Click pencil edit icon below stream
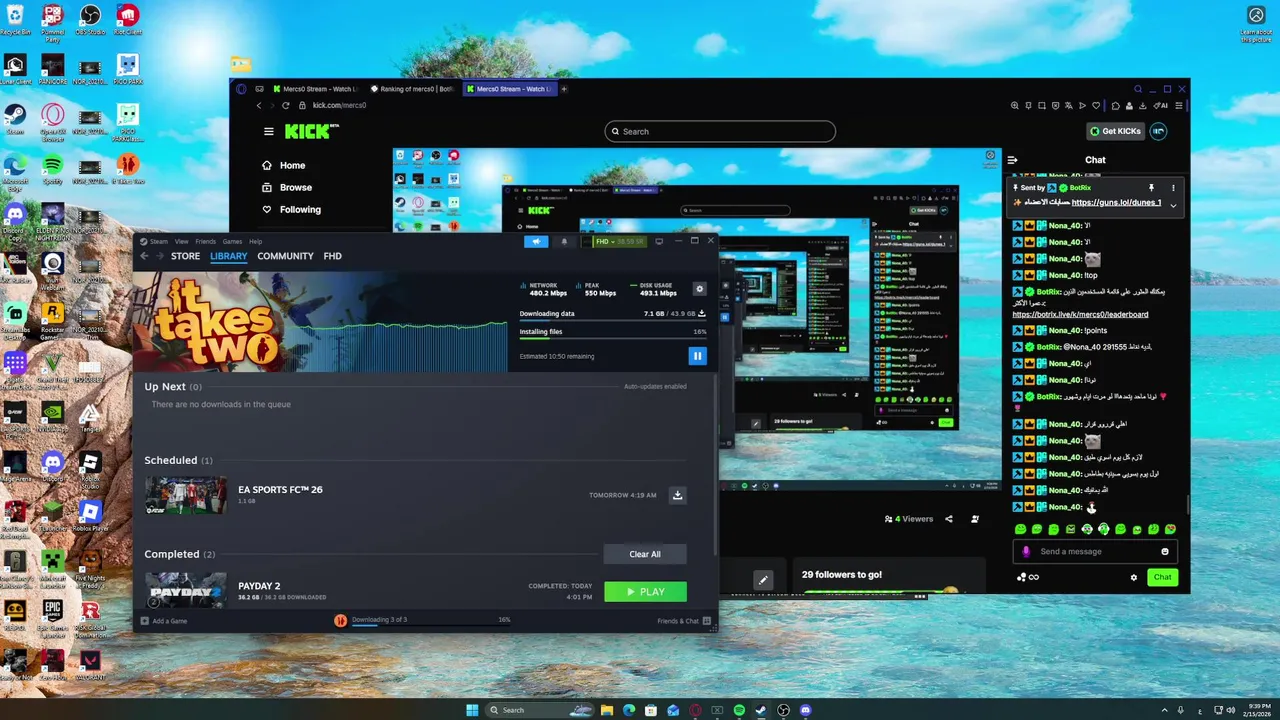 [x=763, y=580]
